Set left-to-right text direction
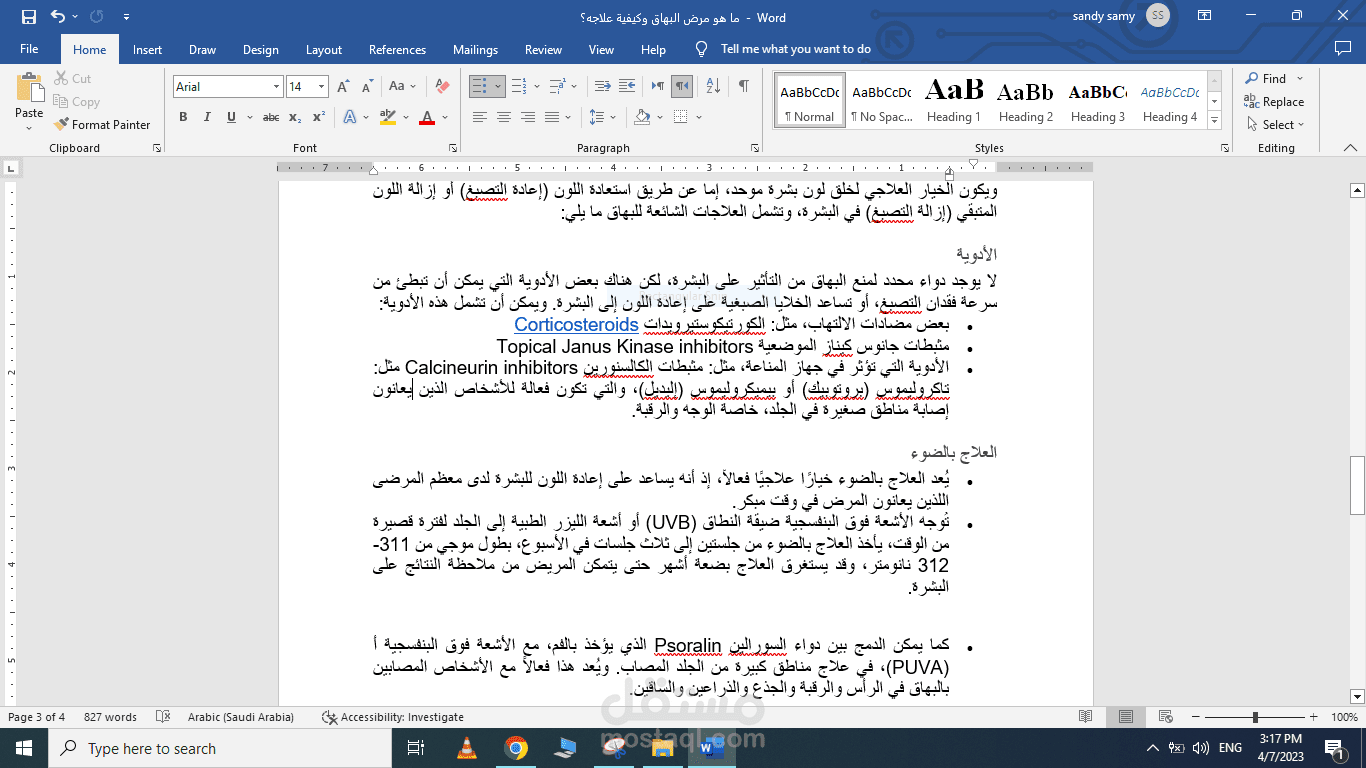 tap(658, 86)
